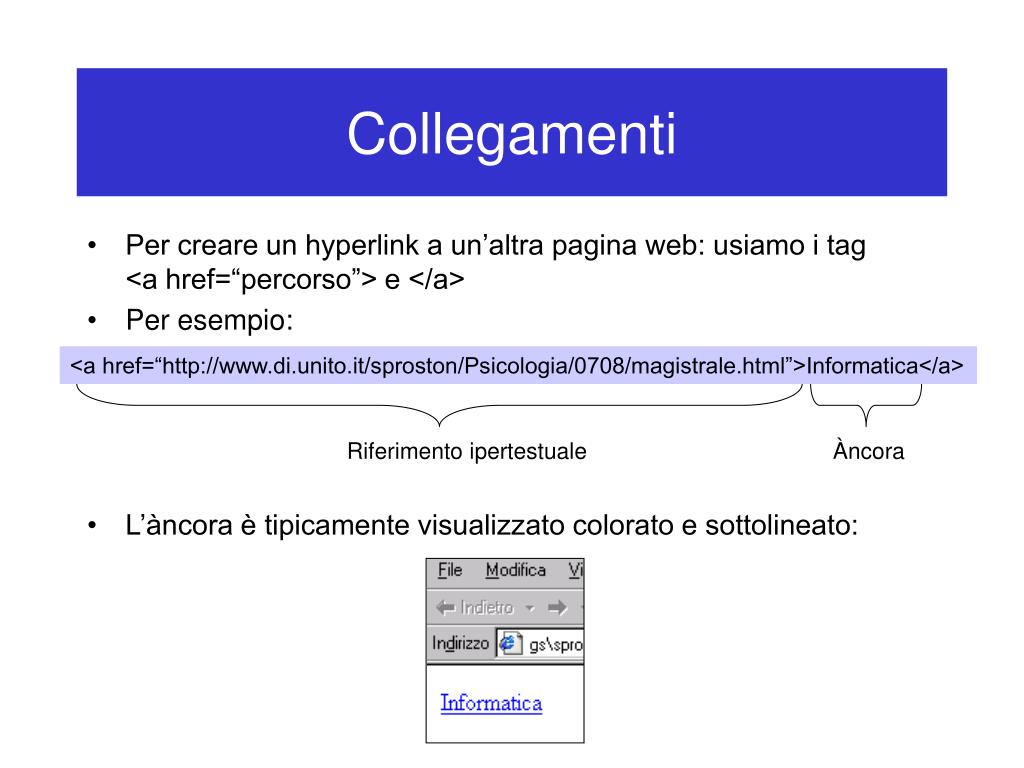
Task: Click the "L'àncora è tipicamente" bullet text
Action: (x=491, y=525)
